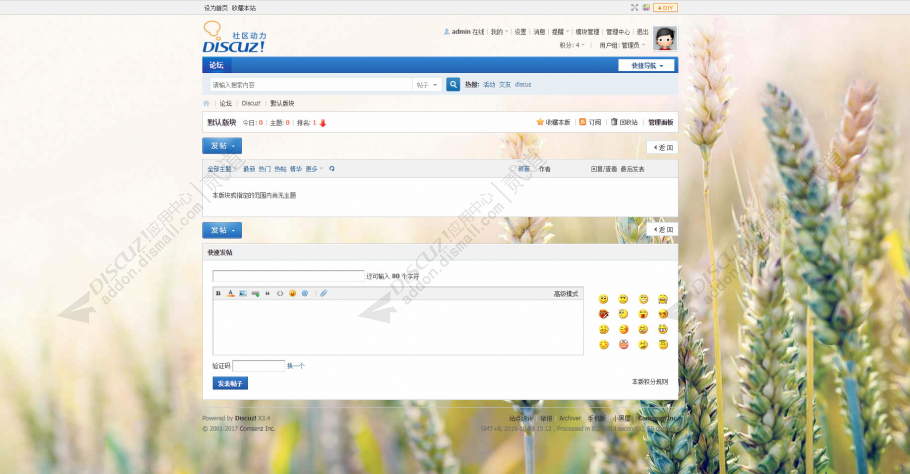Click the search magnifier button

tap(453, 85)
